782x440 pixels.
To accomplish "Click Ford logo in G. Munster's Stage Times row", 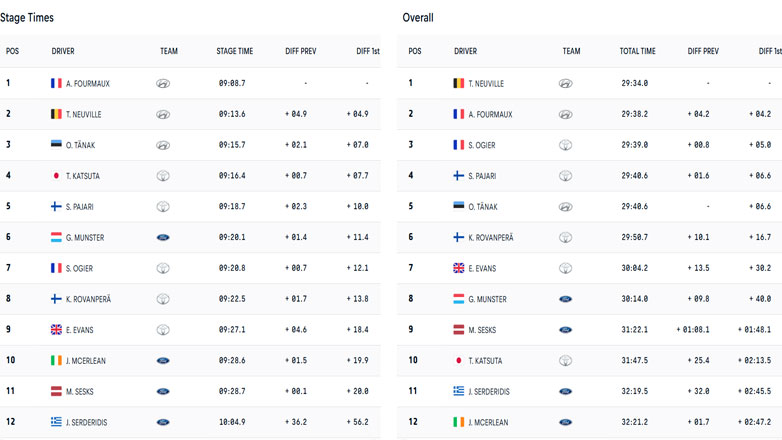I will [163, 238].
